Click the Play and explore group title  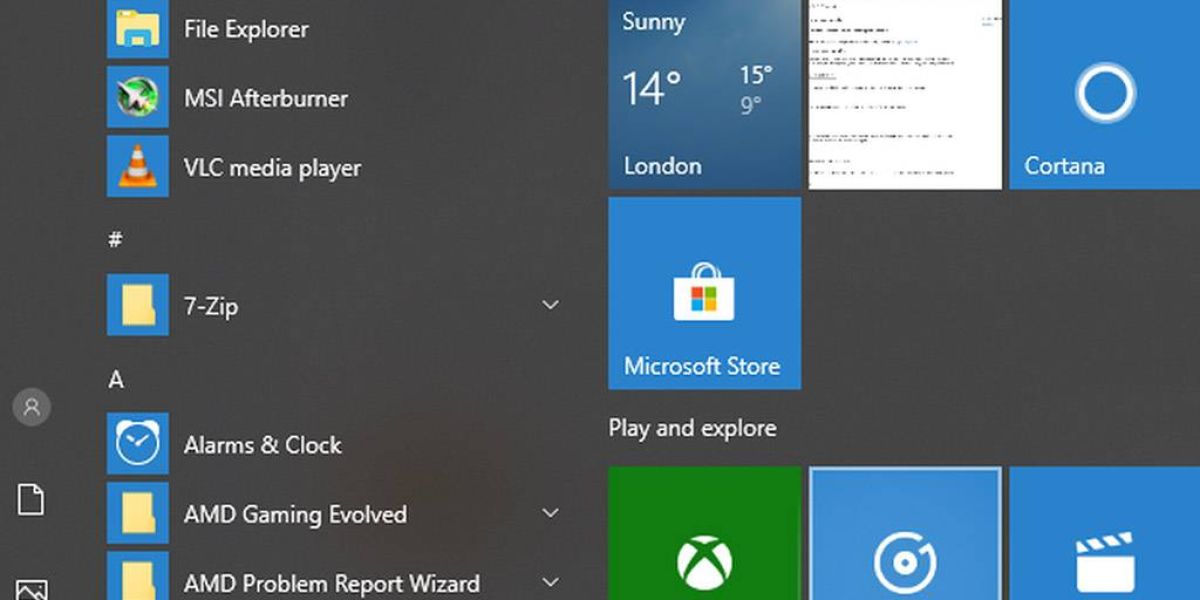(692, 429)
